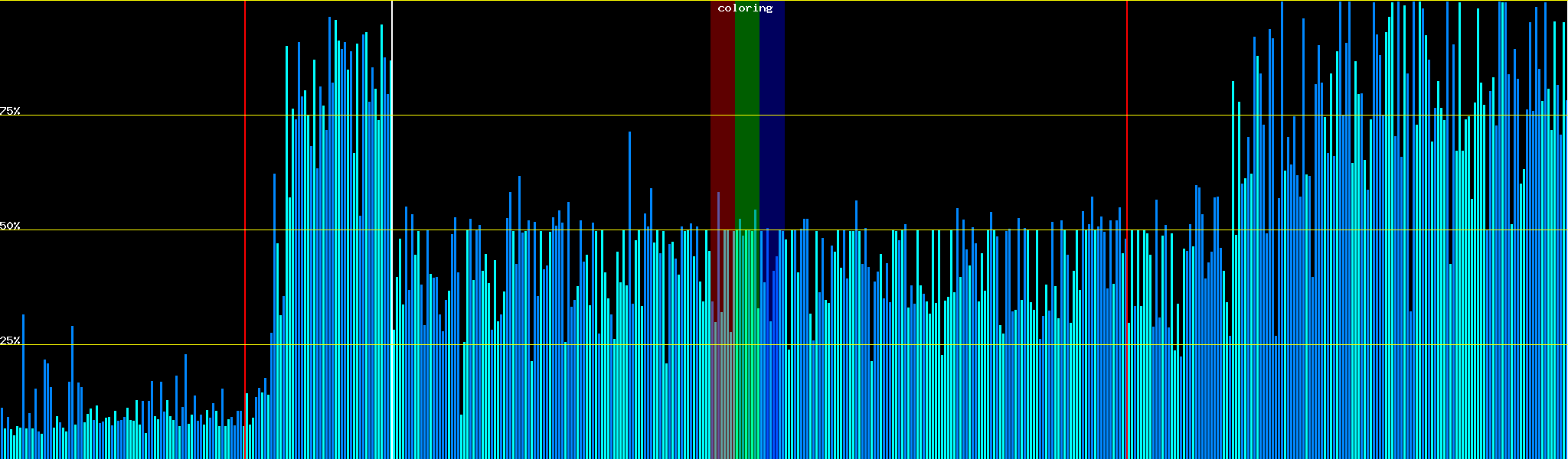
Task: Click the 50% axis label
Action: click(10, 226)
